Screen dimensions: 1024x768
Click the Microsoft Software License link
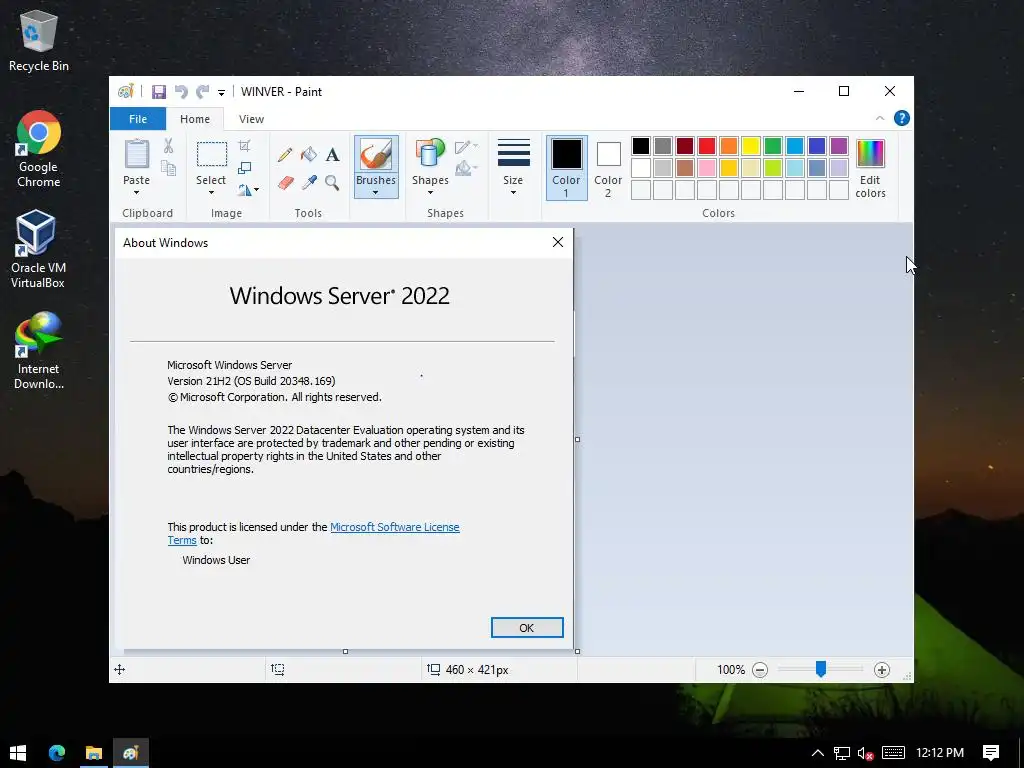coord(394,527)
